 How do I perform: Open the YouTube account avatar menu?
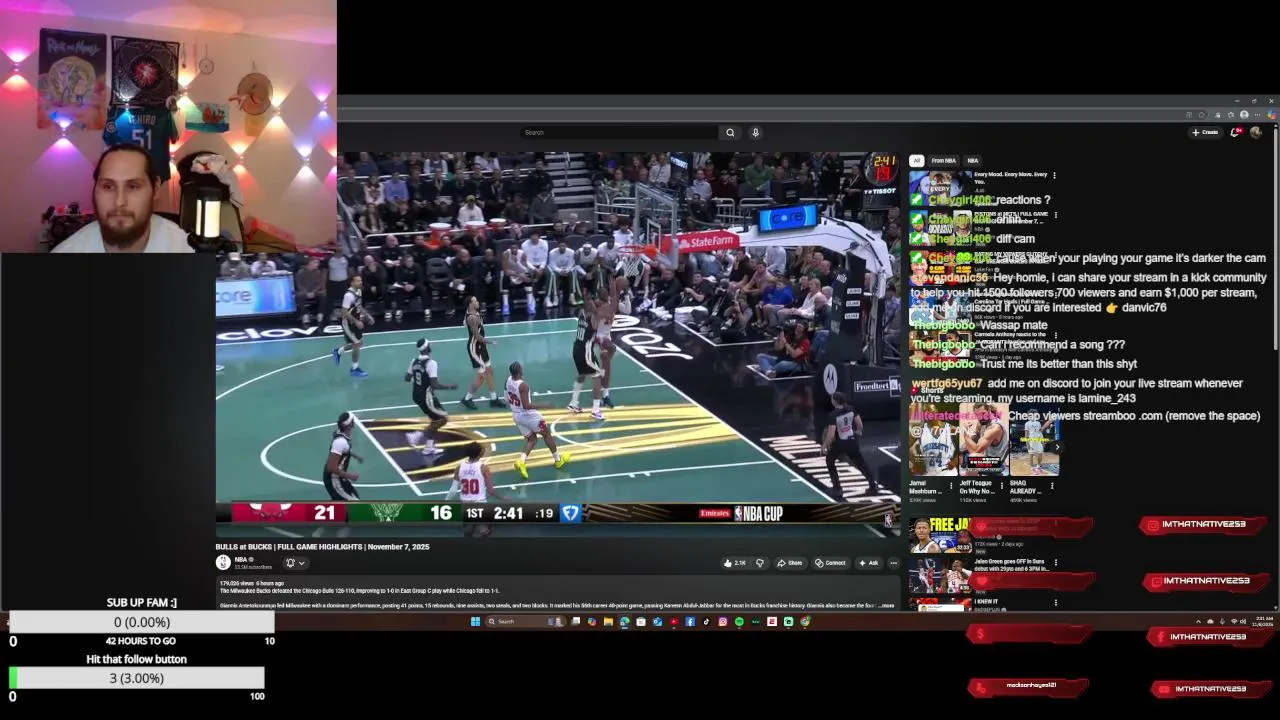(1256, 132)
